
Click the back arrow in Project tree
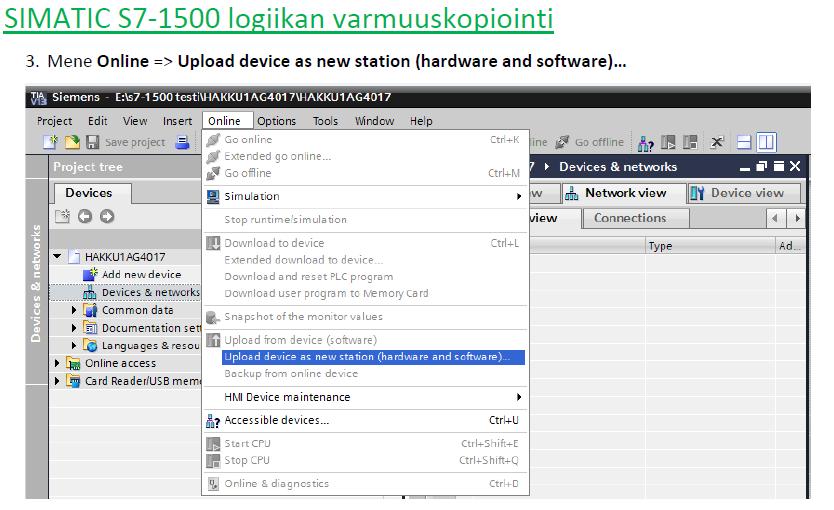[85, 216]
